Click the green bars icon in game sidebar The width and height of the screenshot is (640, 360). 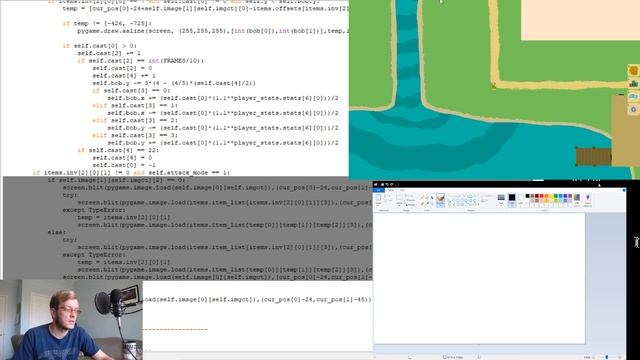pos(633,84)
